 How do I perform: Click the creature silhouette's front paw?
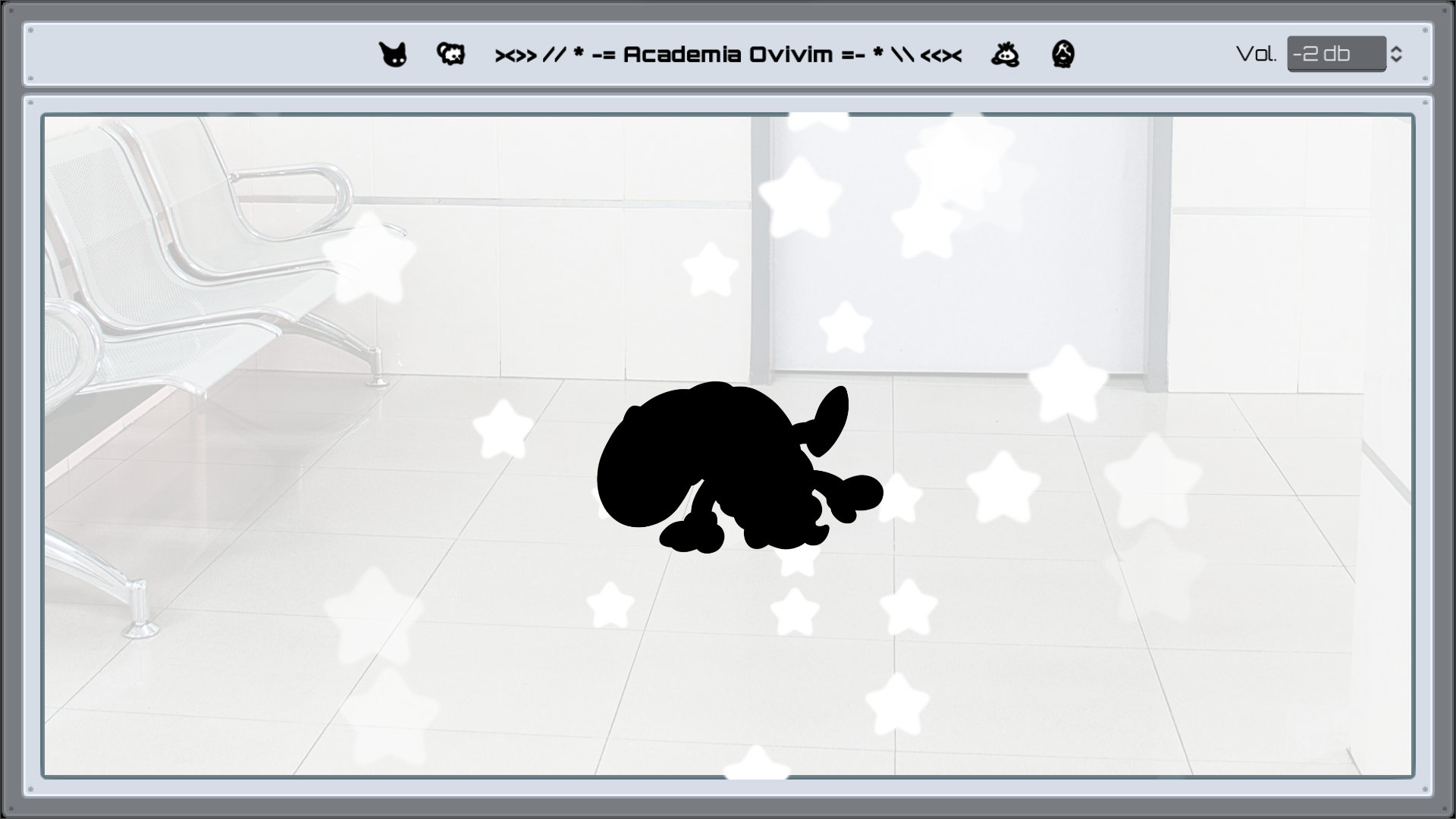coord(692,537)
